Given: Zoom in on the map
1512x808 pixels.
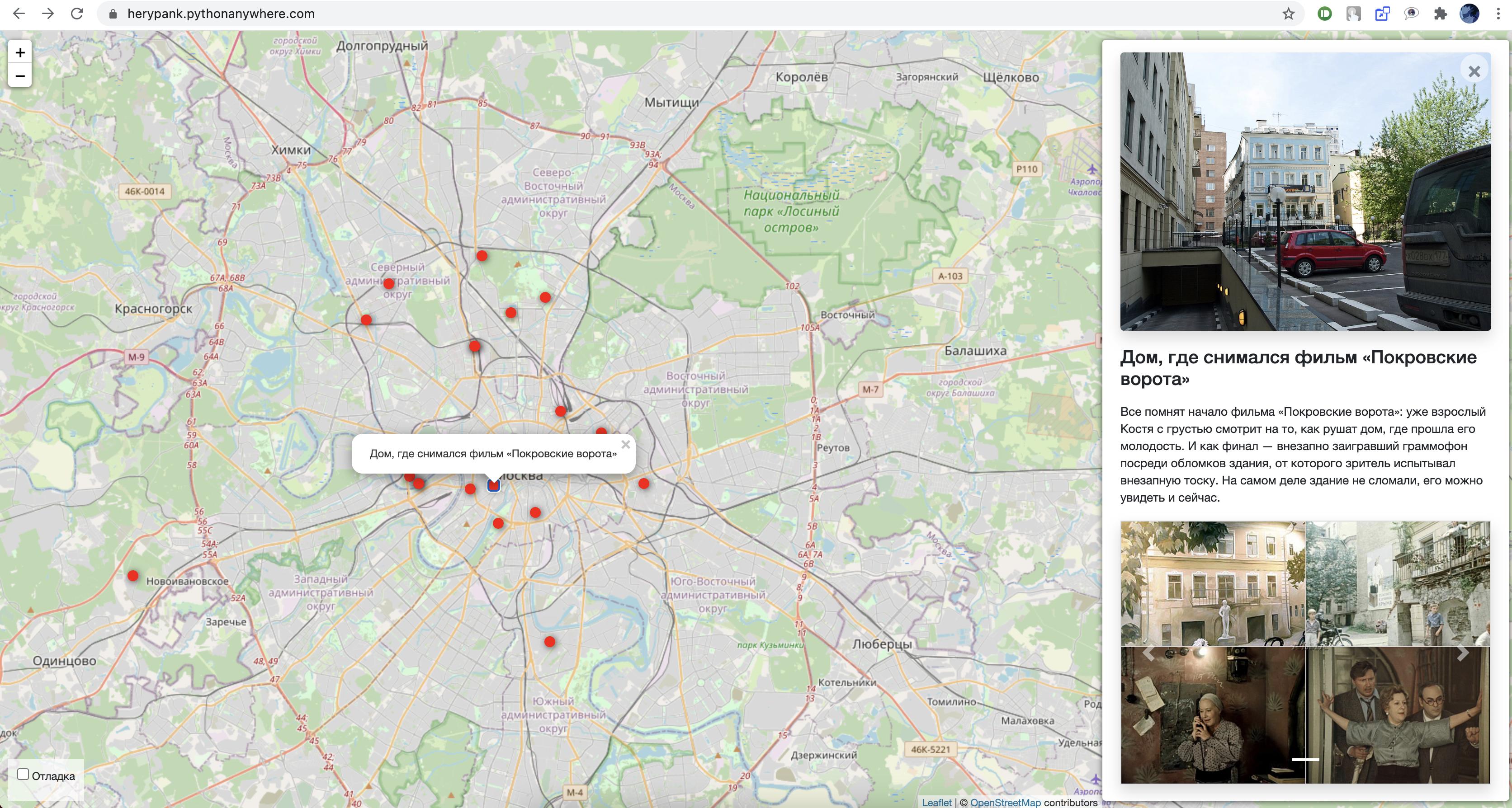Looking at the screenshot, I should (x=20, y=53).
